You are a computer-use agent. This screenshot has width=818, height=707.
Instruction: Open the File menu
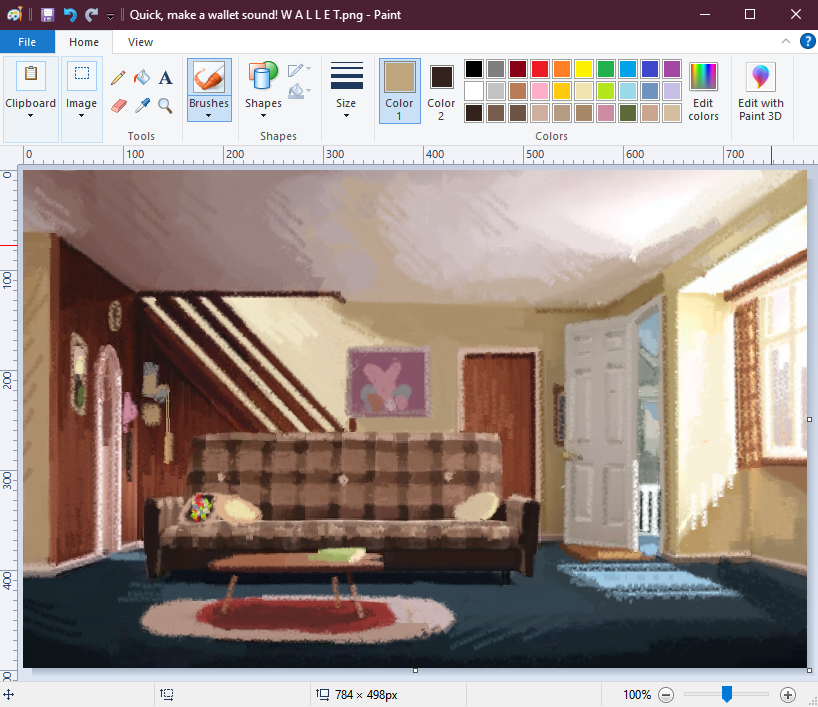(x=27, y=42)
